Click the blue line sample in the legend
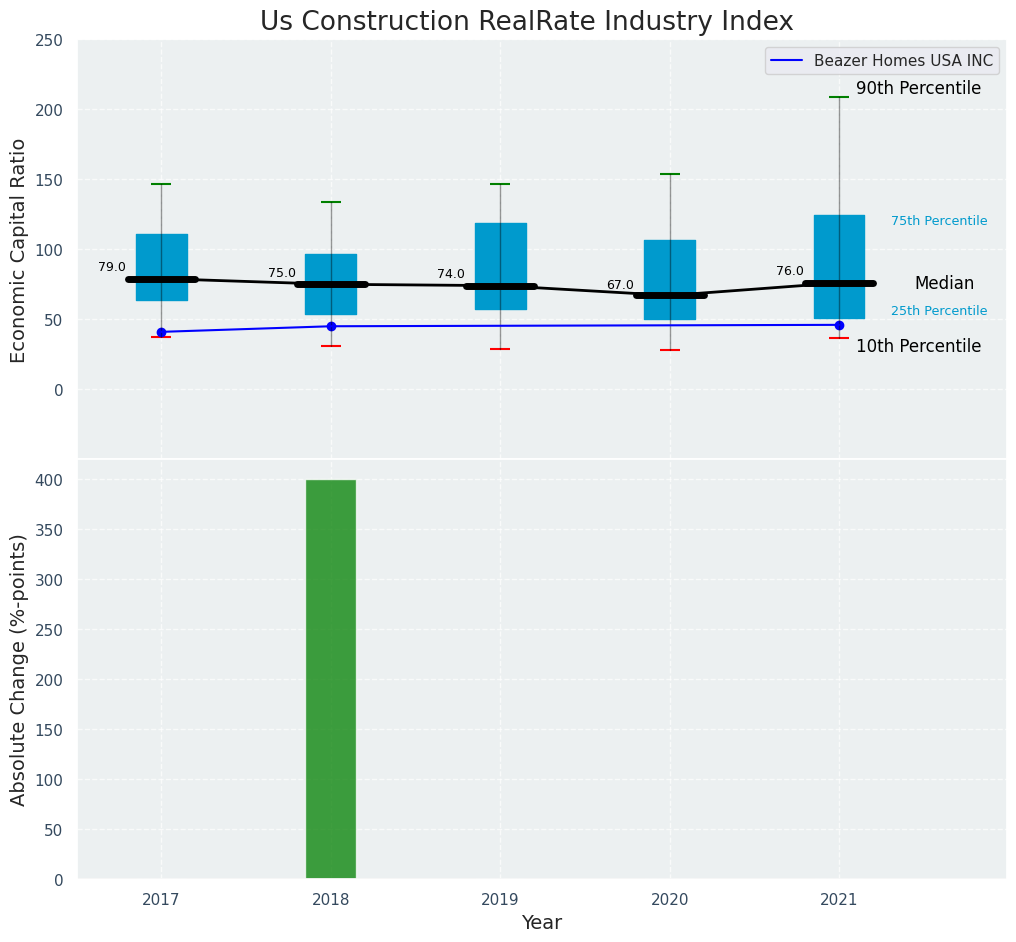 (788, 61)
